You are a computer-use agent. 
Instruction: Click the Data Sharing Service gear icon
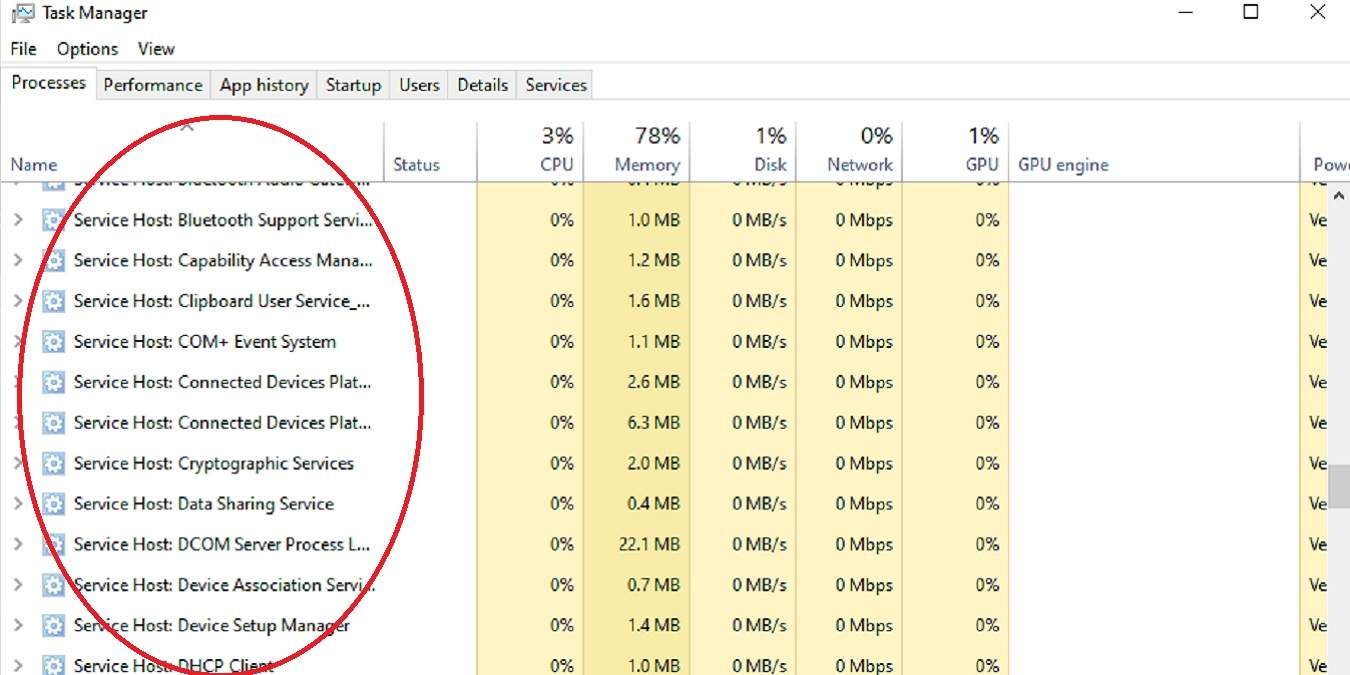[53, 504]
